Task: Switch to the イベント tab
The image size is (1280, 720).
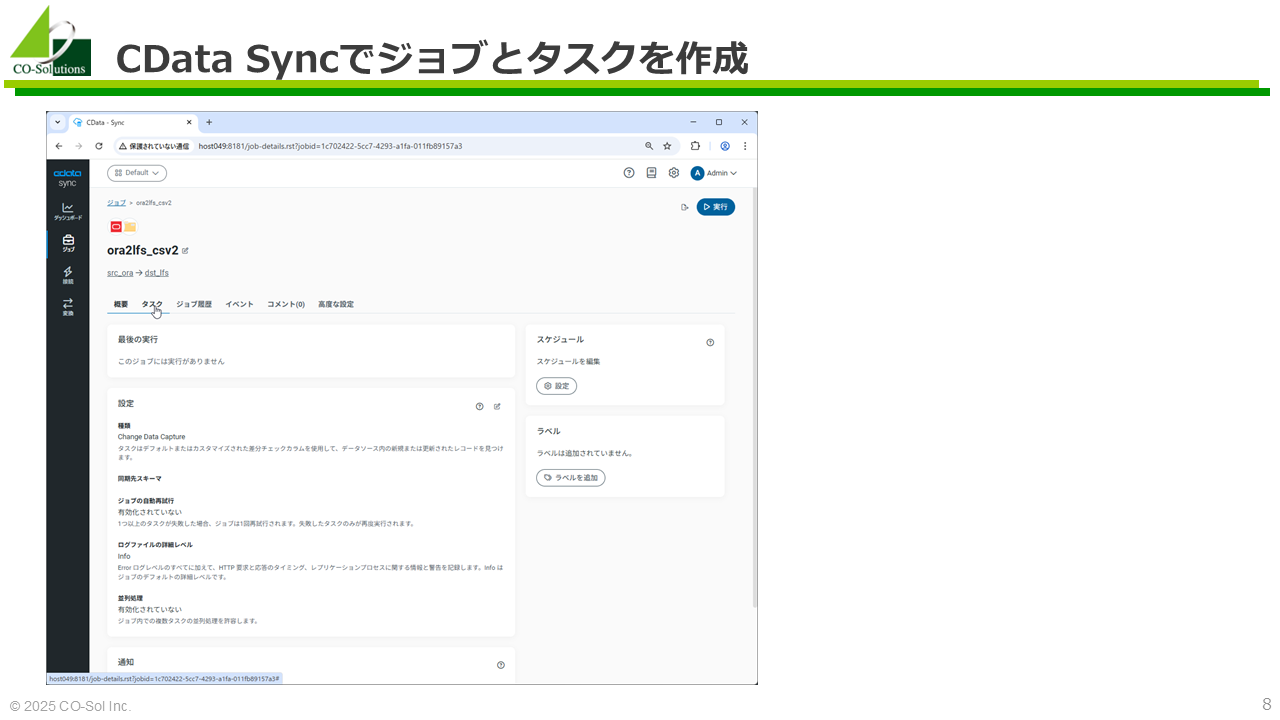Action: click(x=239, y=304)
